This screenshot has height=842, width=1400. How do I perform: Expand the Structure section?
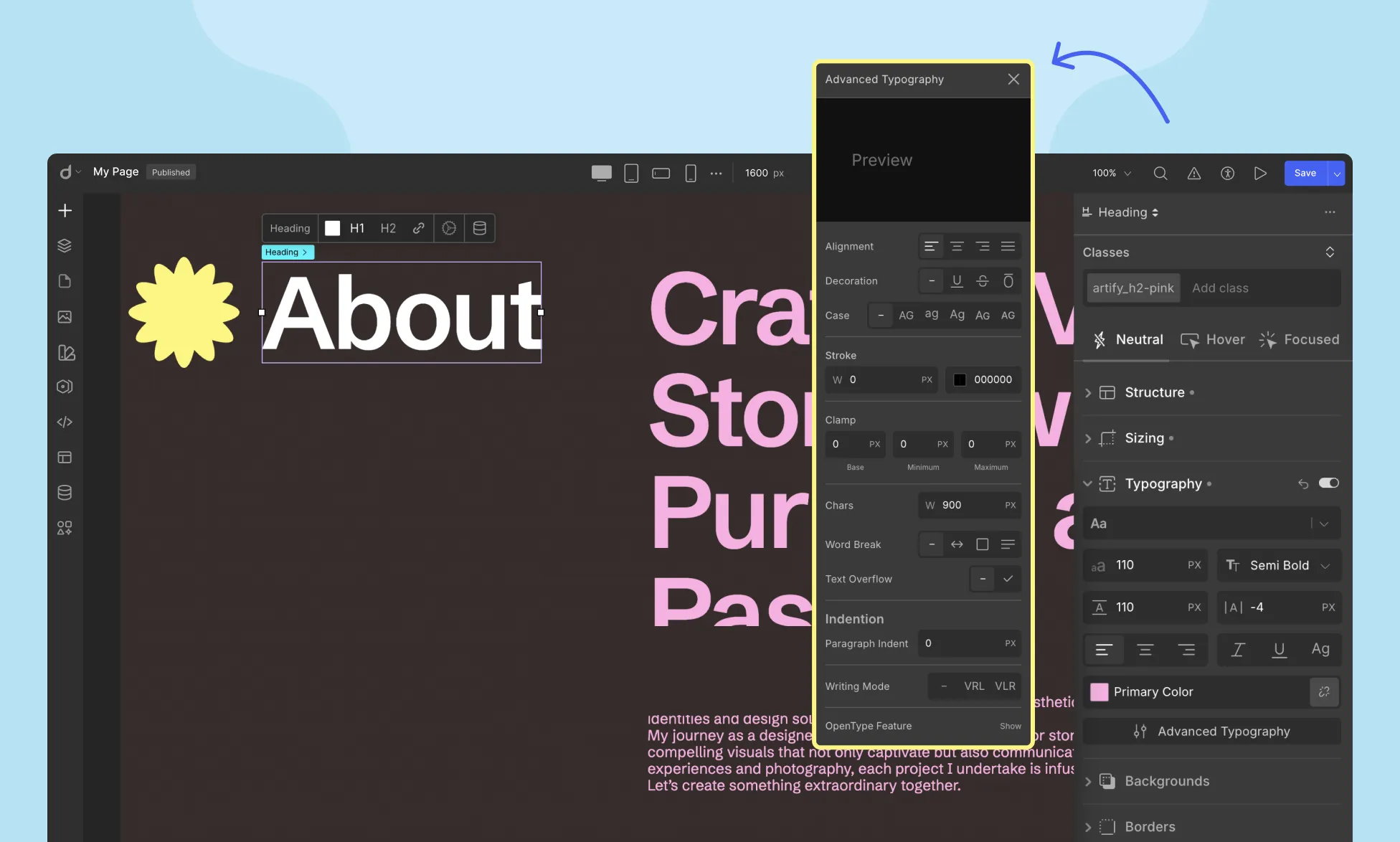[1087, 392]
